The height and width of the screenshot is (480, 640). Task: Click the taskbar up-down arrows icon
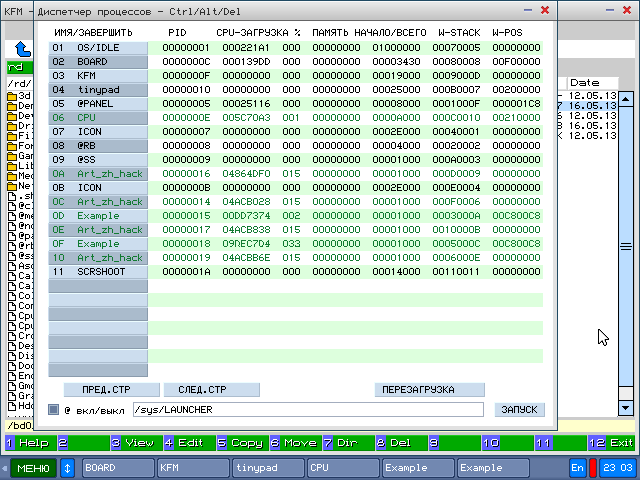tap(68, 467)
